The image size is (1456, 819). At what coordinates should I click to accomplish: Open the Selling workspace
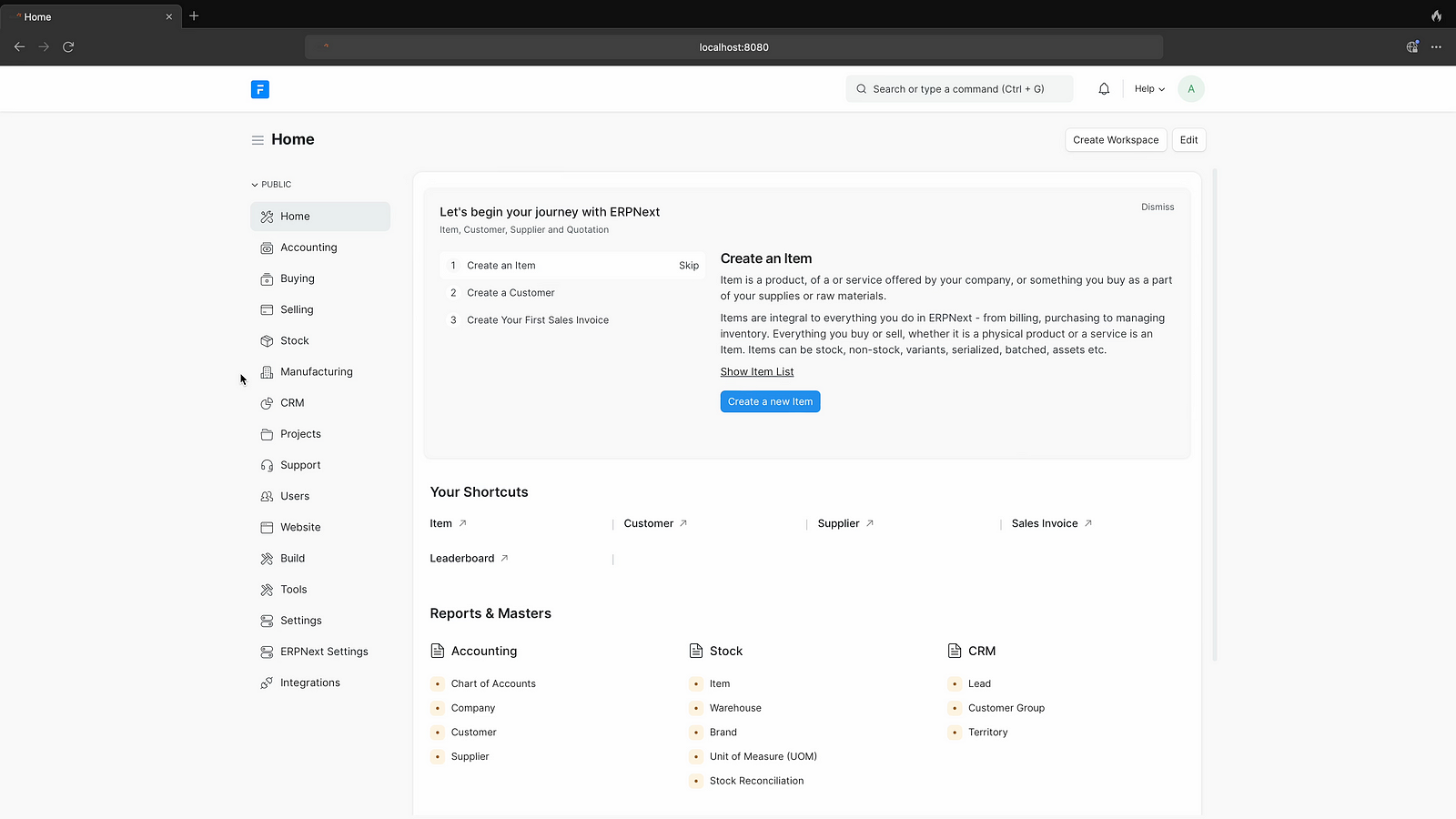click(297, 310)
